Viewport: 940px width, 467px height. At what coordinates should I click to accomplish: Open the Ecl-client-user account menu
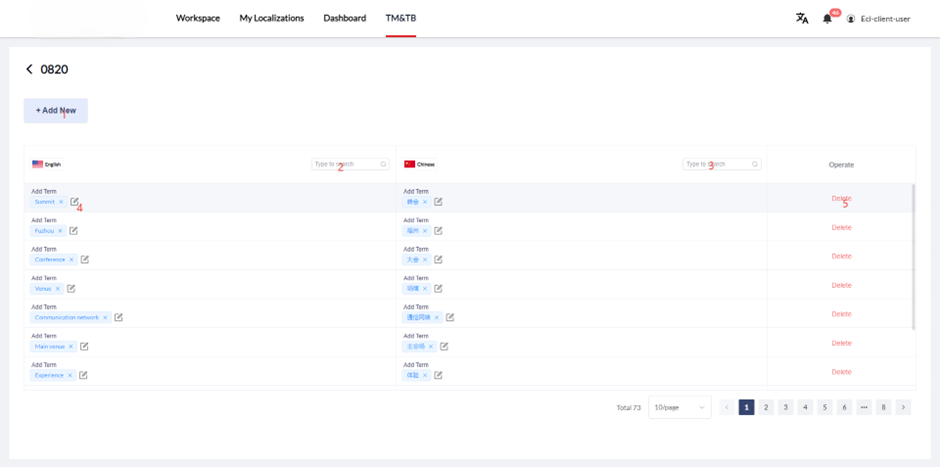coord(878,19)
